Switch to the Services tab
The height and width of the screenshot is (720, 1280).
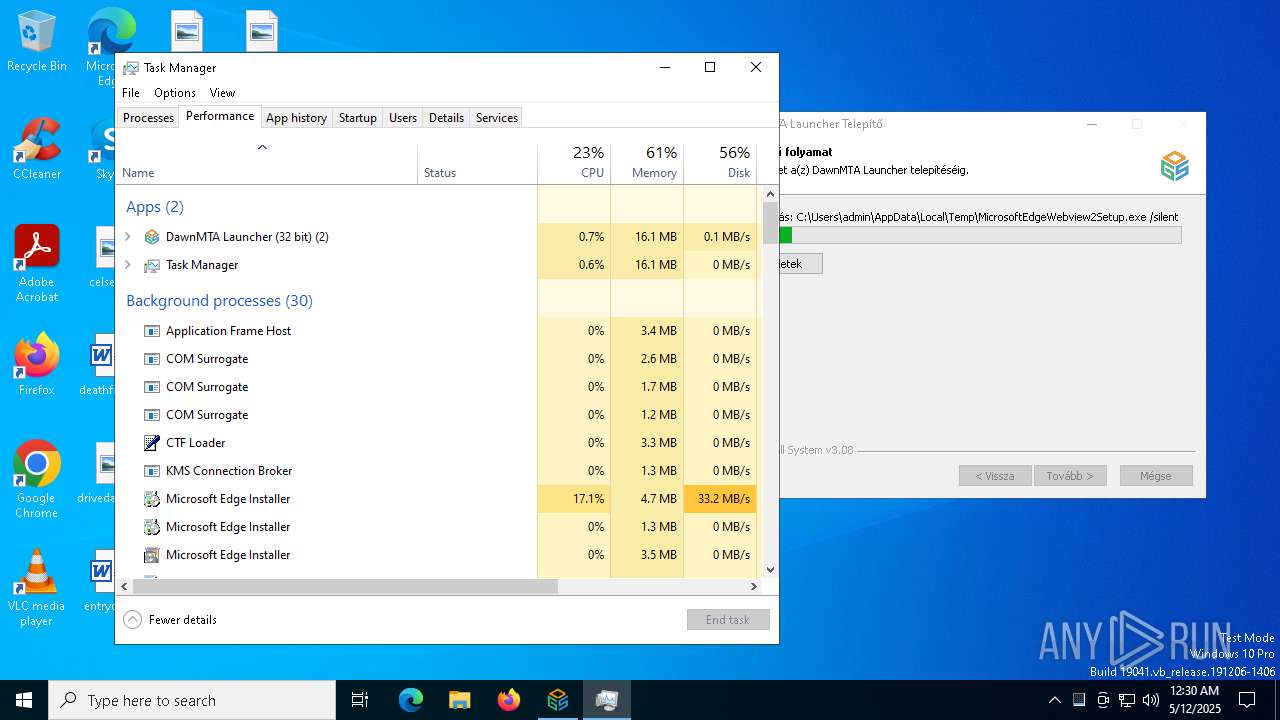(497, 118)
